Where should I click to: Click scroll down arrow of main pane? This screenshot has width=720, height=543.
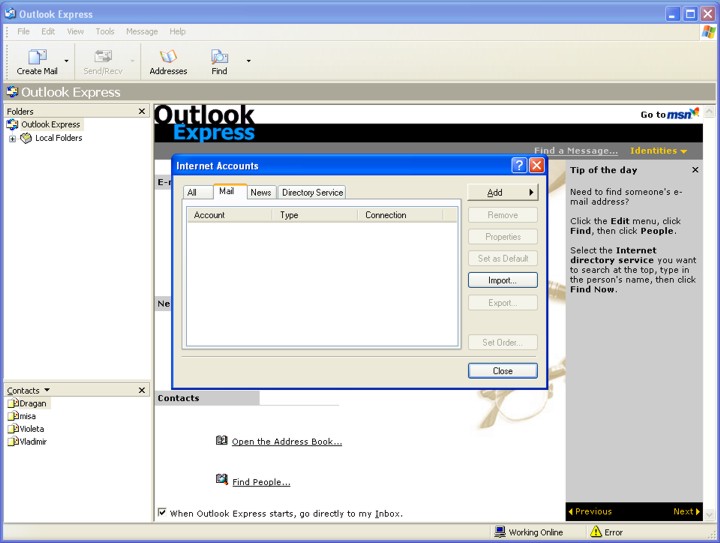tap(709, 515)
